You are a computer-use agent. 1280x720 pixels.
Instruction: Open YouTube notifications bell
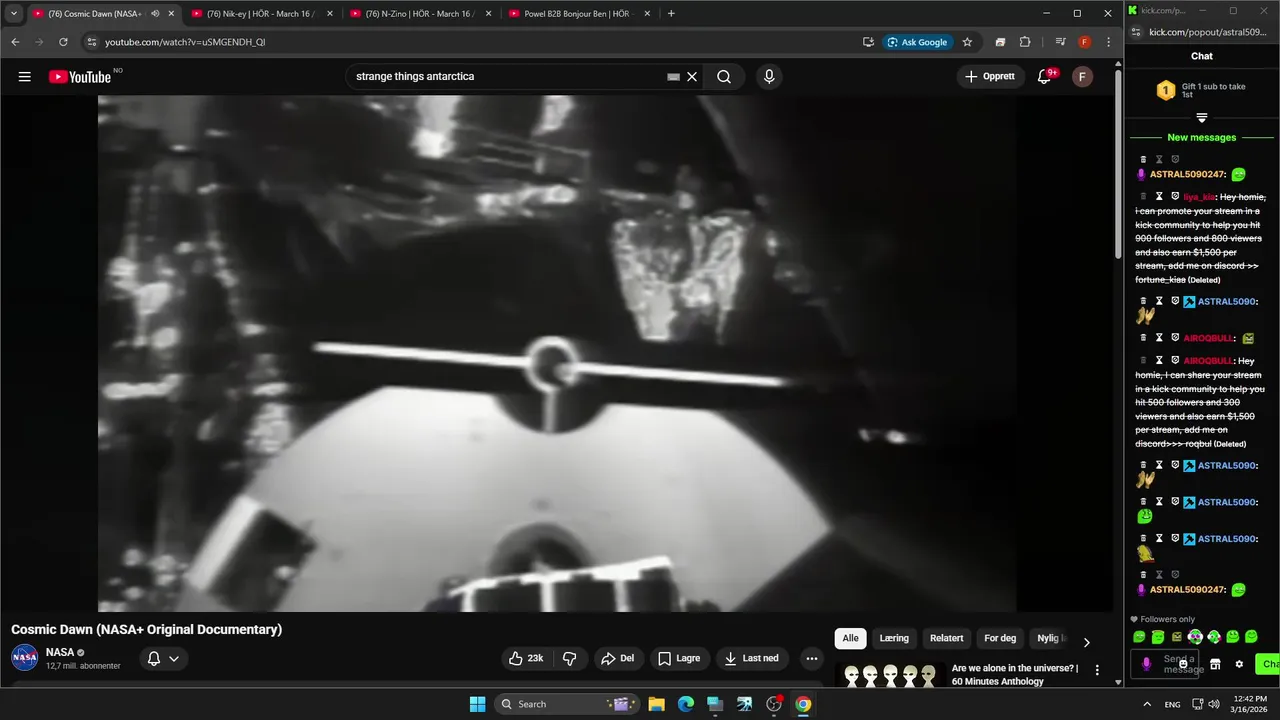click(1044, 77)
